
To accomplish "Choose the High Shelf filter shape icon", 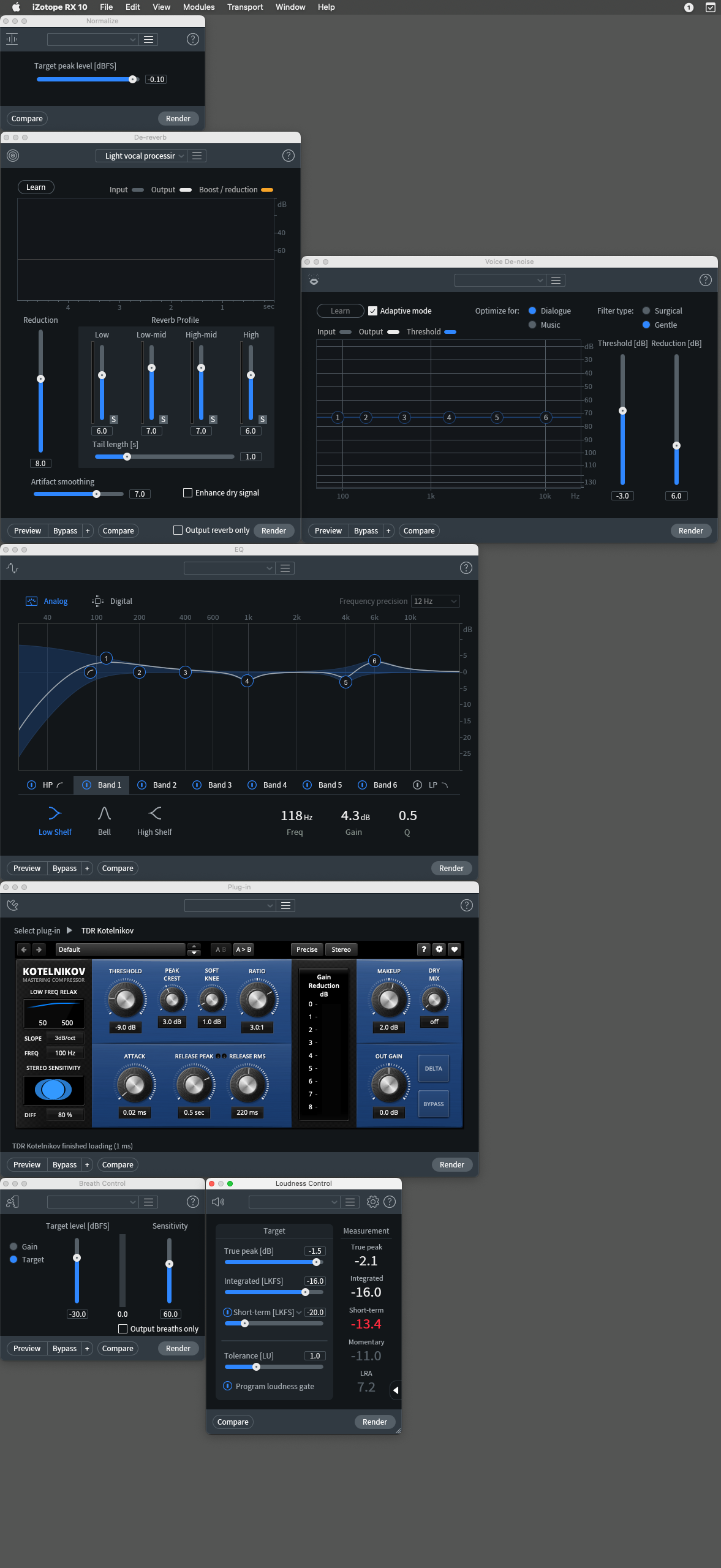I will click(x=154, y=813).
